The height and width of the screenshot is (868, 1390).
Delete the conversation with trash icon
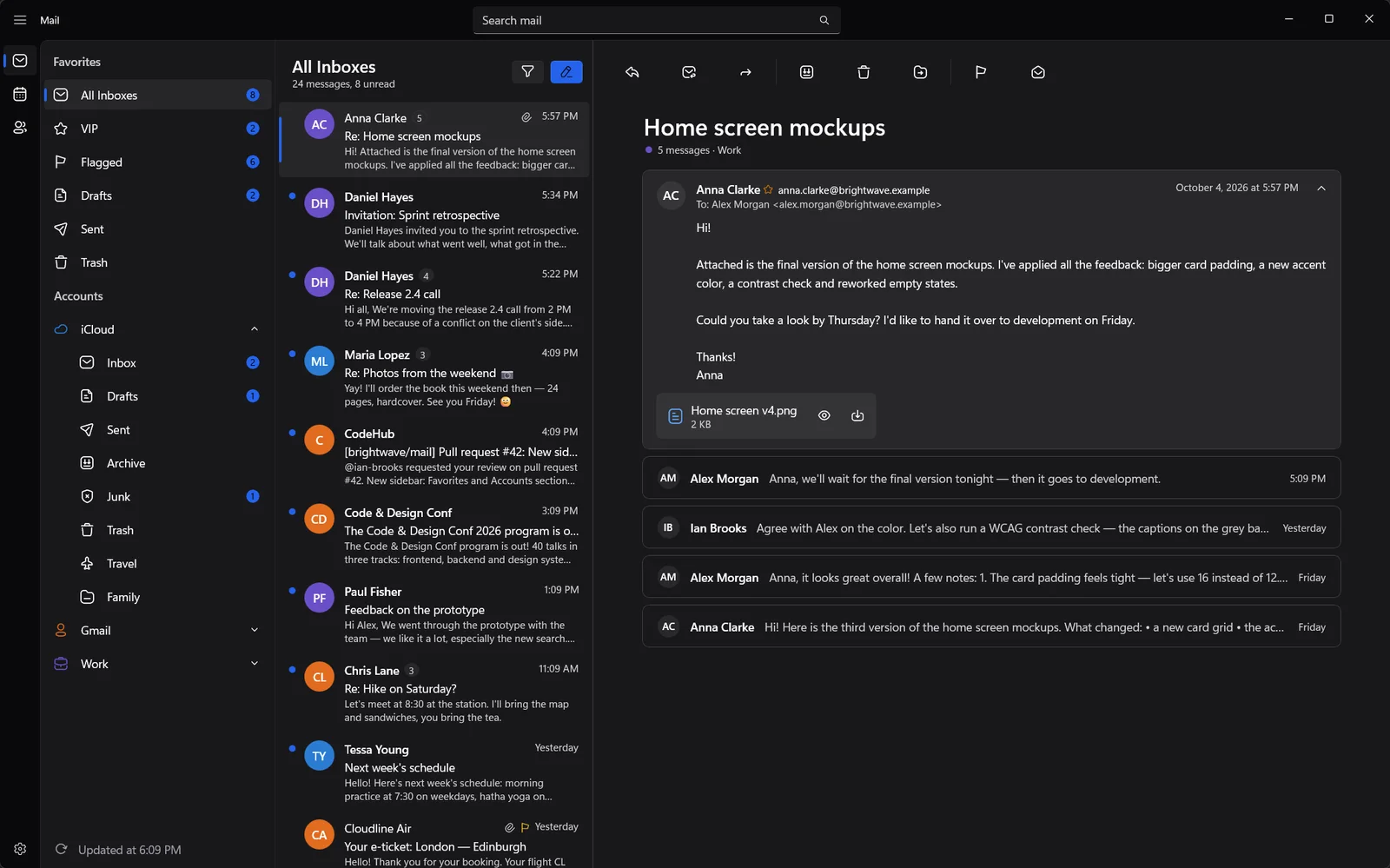pyautogui.click(x=864, y=72)
